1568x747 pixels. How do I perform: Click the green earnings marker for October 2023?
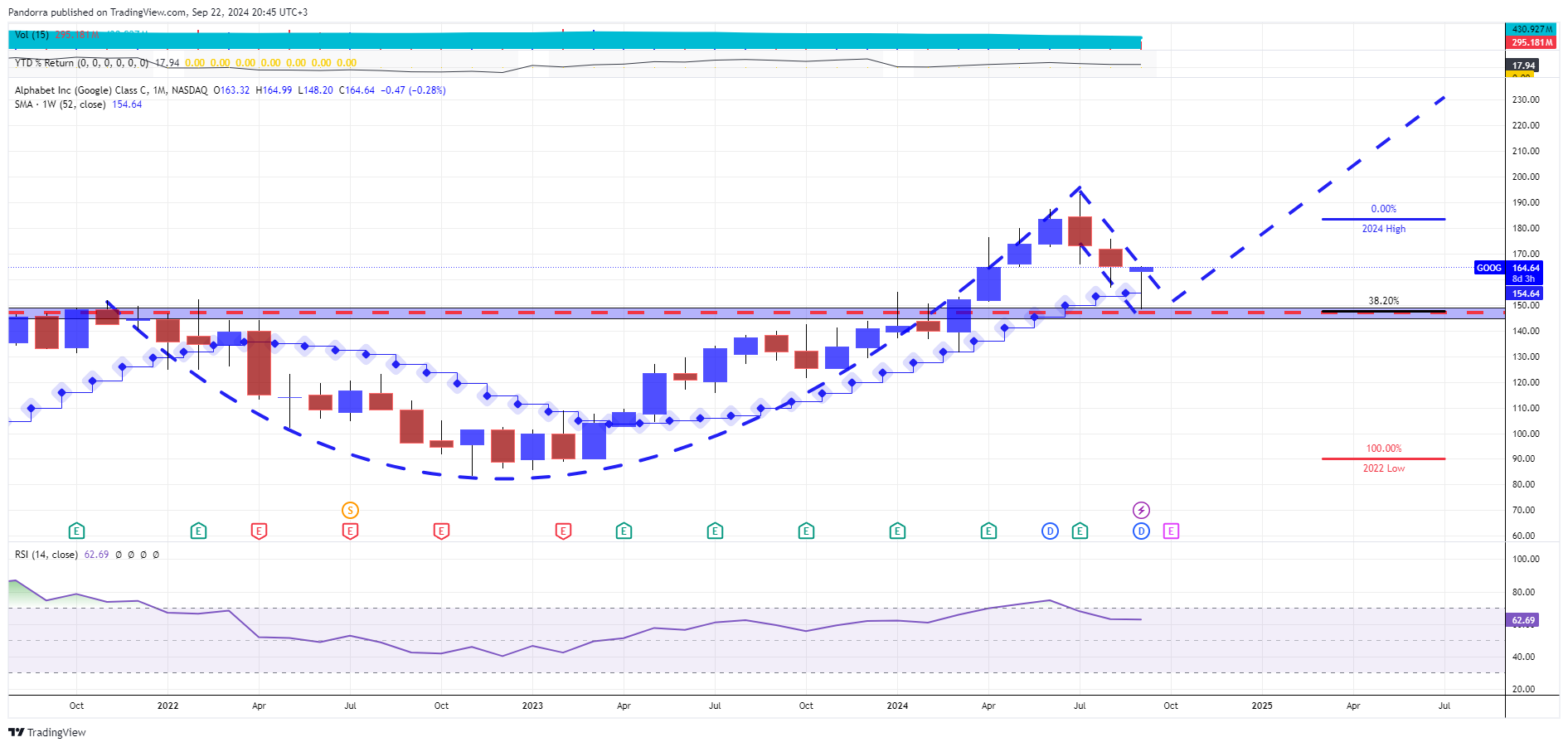click(x=806, y=531)
